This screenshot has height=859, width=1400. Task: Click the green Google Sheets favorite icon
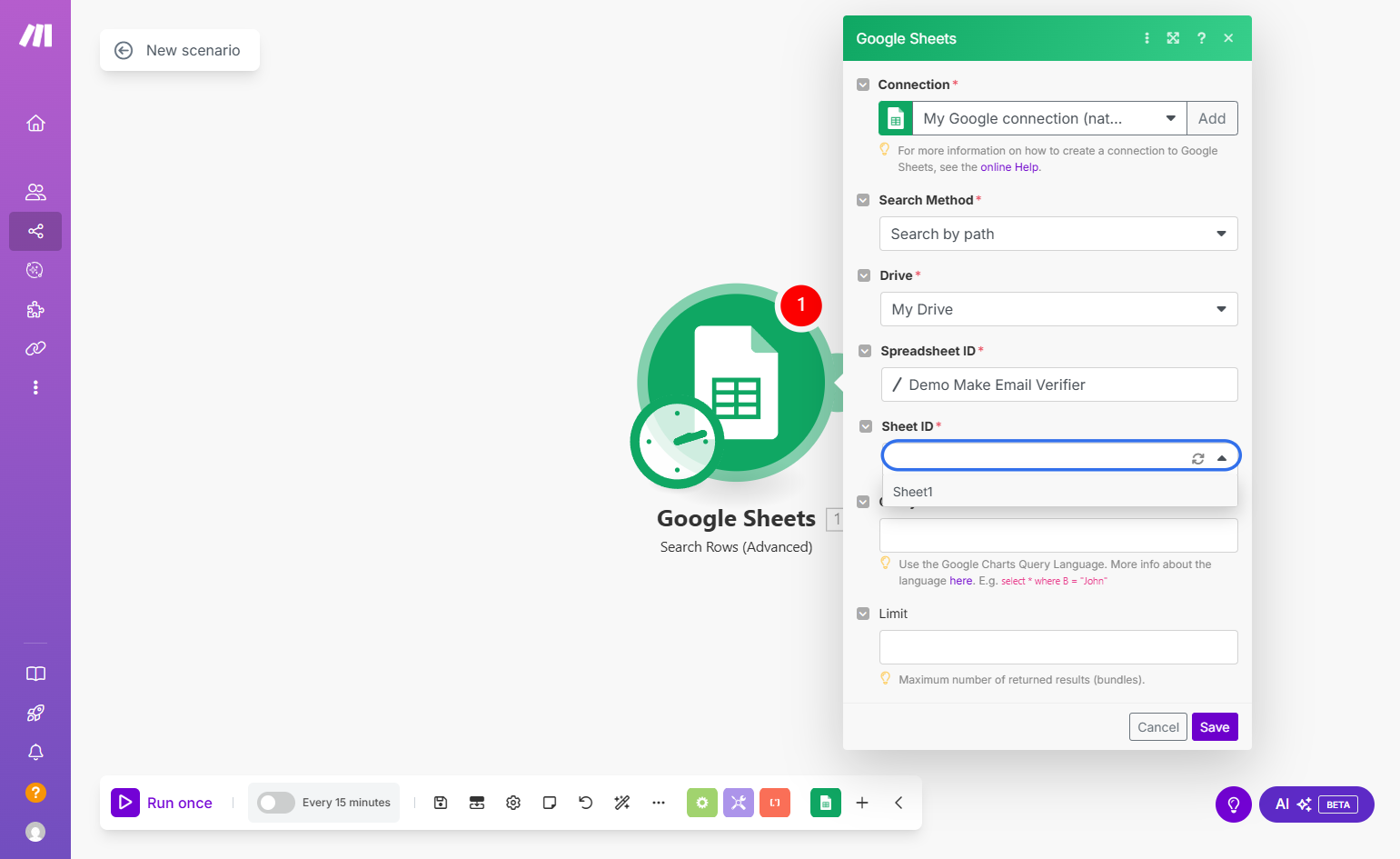(826, 803)
